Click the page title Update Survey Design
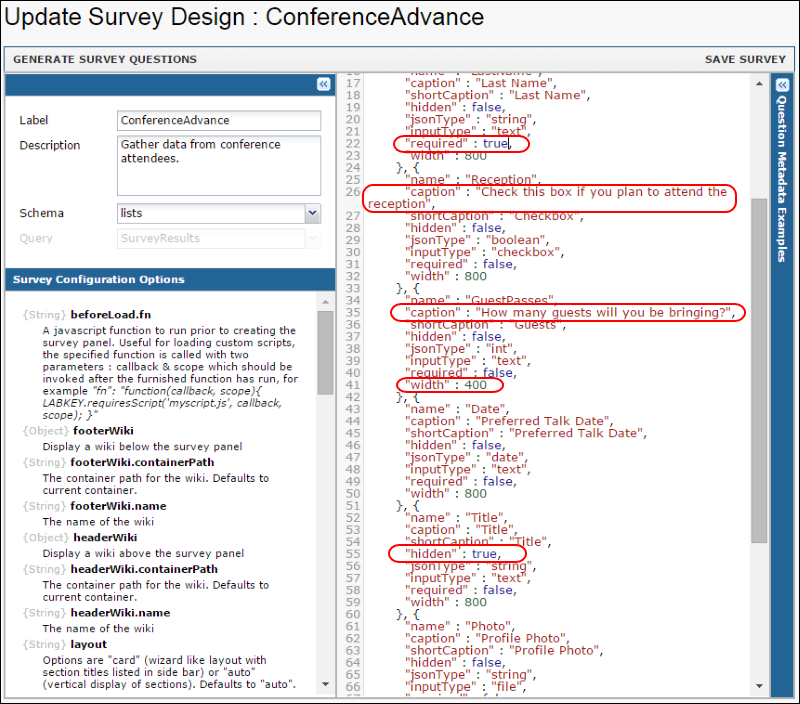The width and height of the screenshot is (800, 704). click(244, 17)
